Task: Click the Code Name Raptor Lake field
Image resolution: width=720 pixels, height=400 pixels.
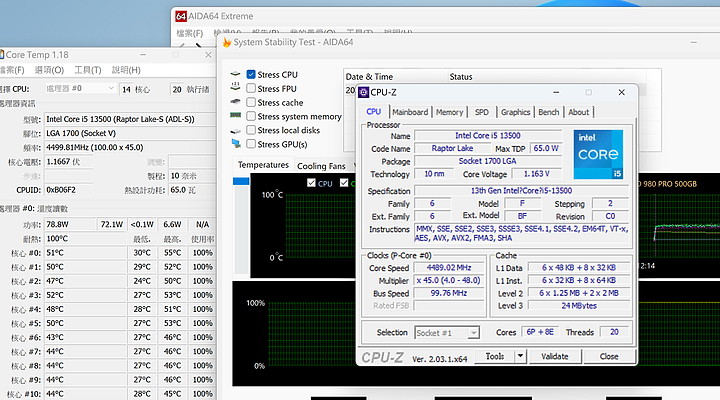Action: (x=452, y=148)
